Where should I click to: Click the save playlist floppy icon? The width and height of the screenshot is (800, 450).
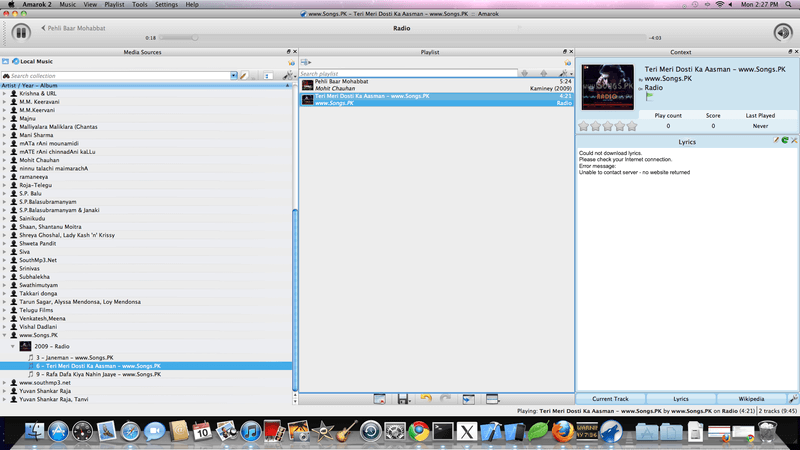[403, 399]
